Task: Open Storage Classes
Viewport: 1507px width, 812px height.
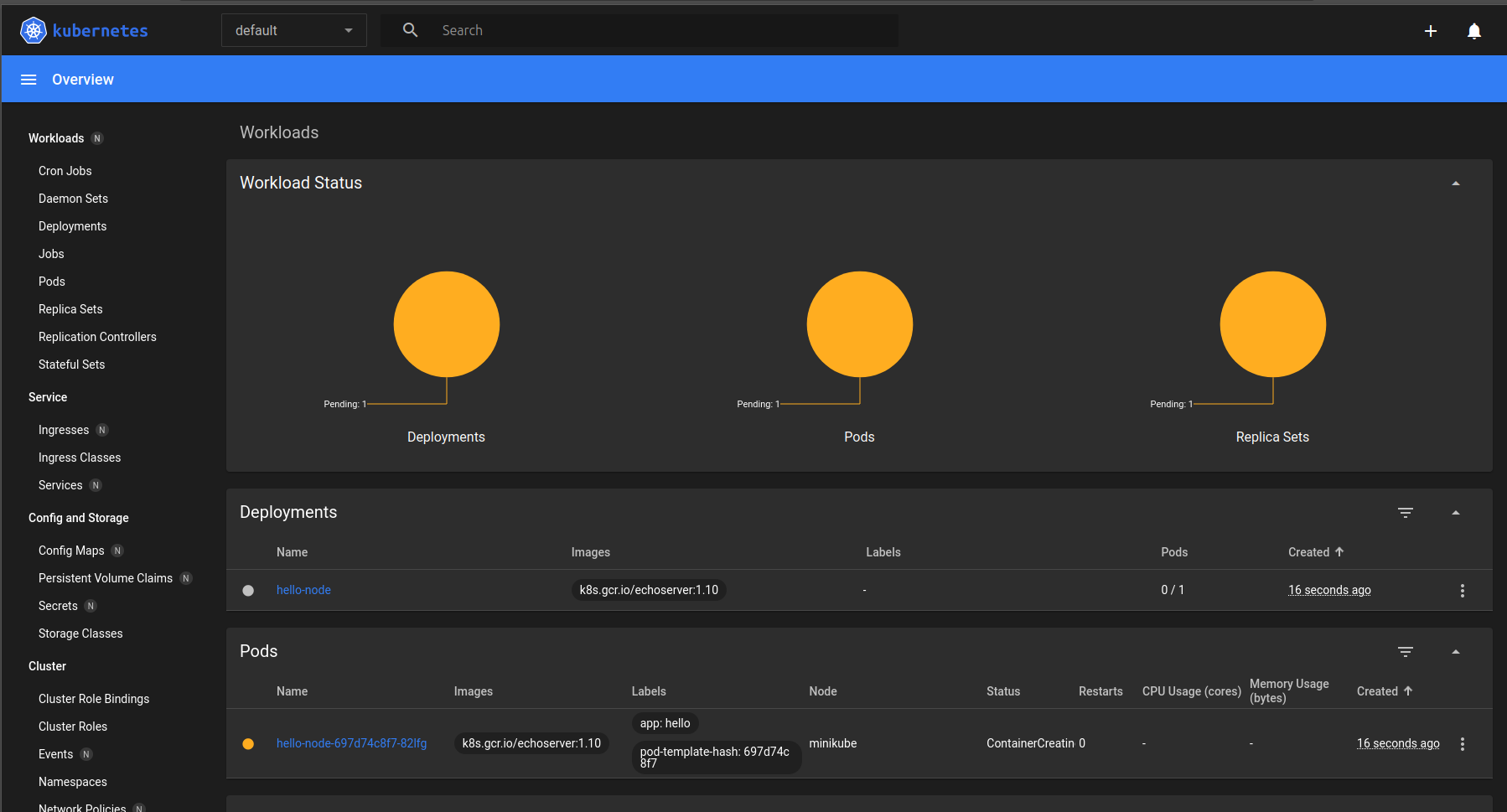Action: click(x=80, y=634)
